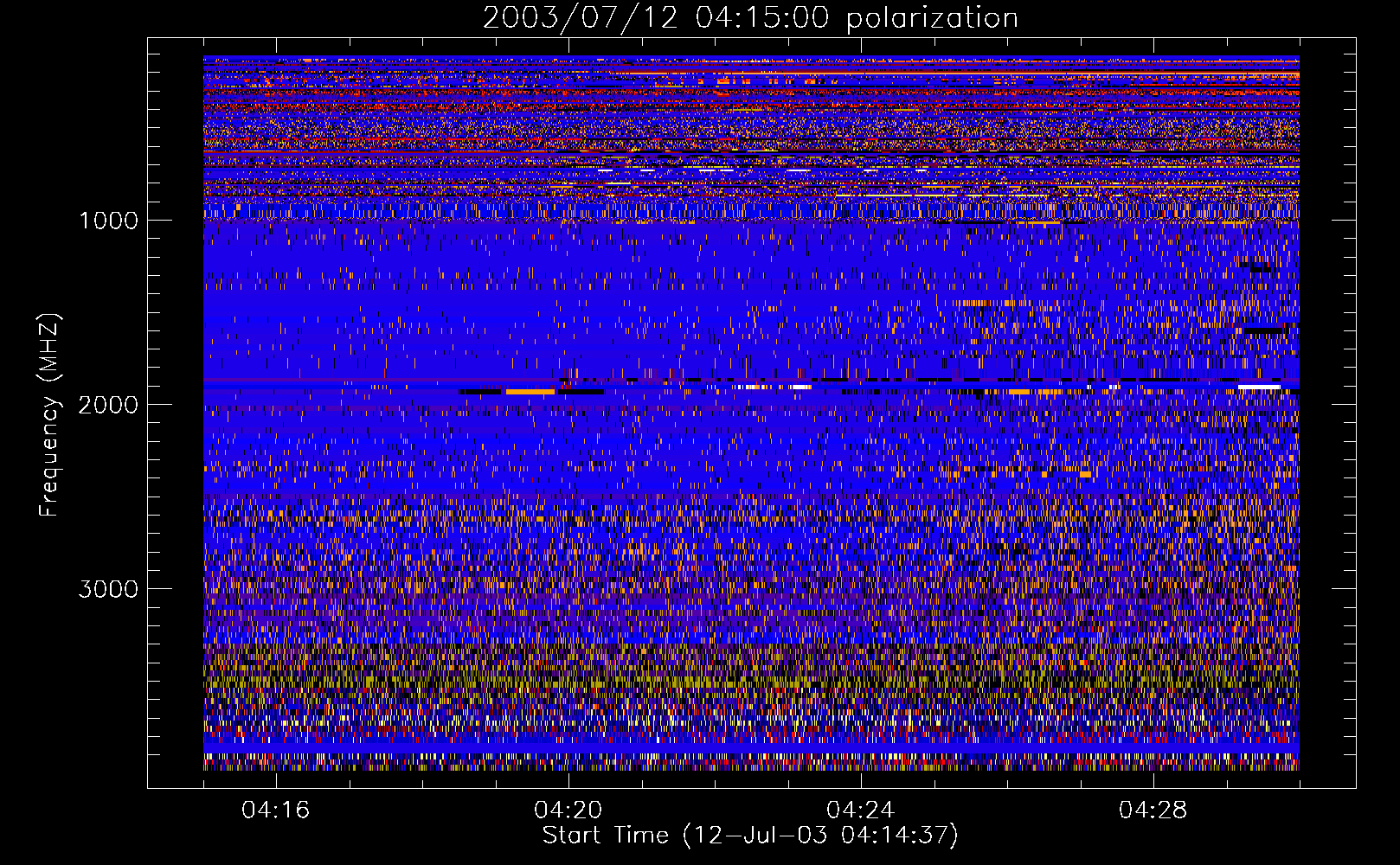Click the plot title '2003/07/12 04:15:00 polarization'
The width and height of the screenshot is (1400, 865).
750,17
